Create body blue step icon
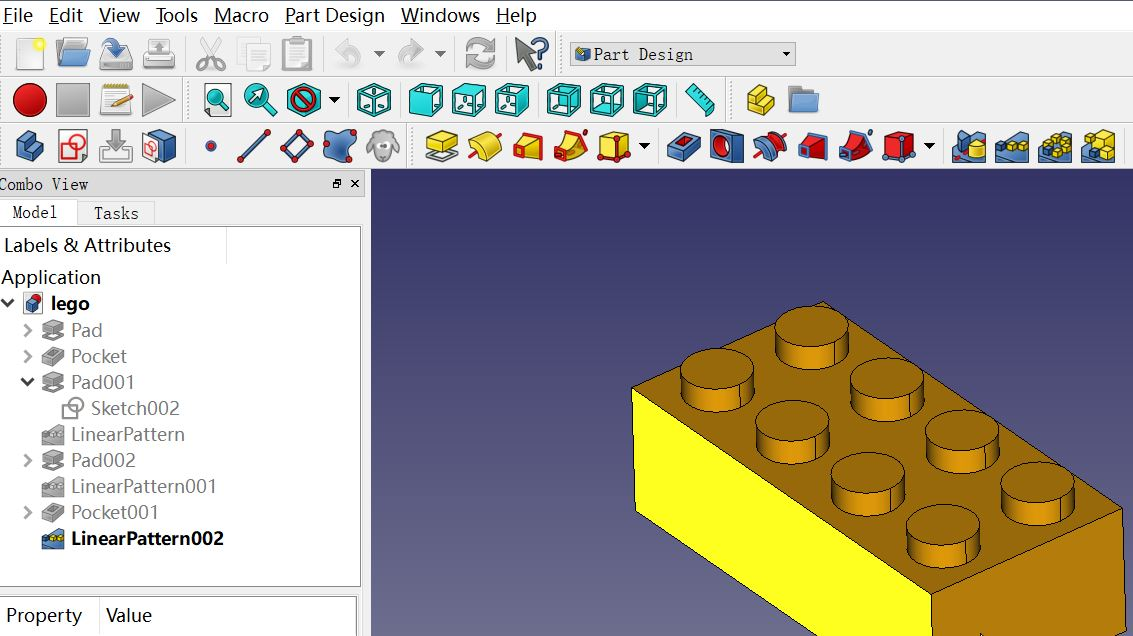Screen dimensions: 1133x636 pos(30,147)
